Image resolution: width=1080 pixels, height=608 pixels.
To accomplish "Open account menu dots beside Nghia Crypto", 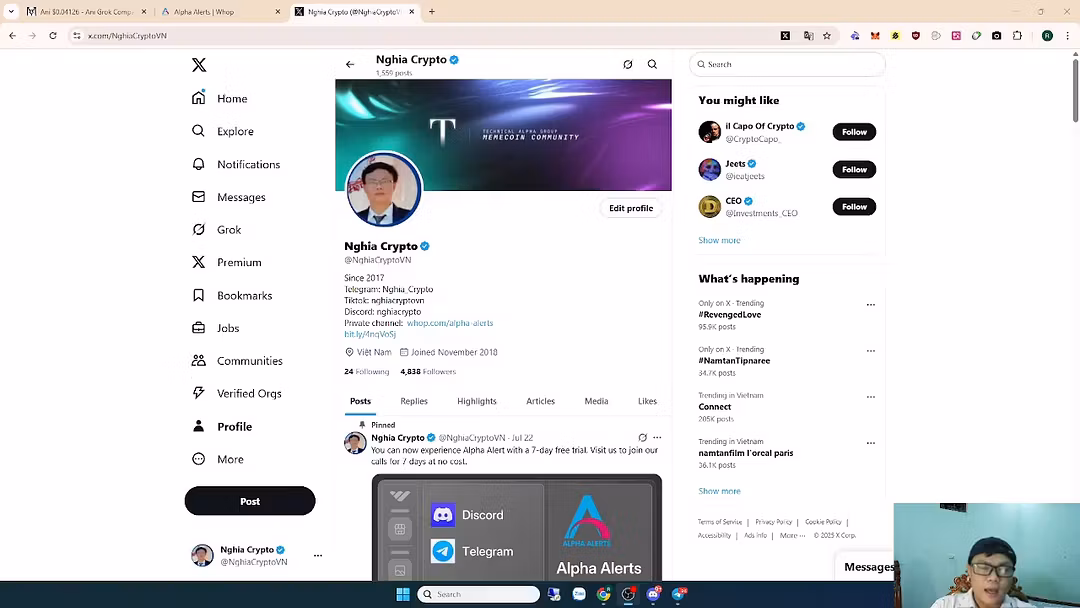I will 318,555.
